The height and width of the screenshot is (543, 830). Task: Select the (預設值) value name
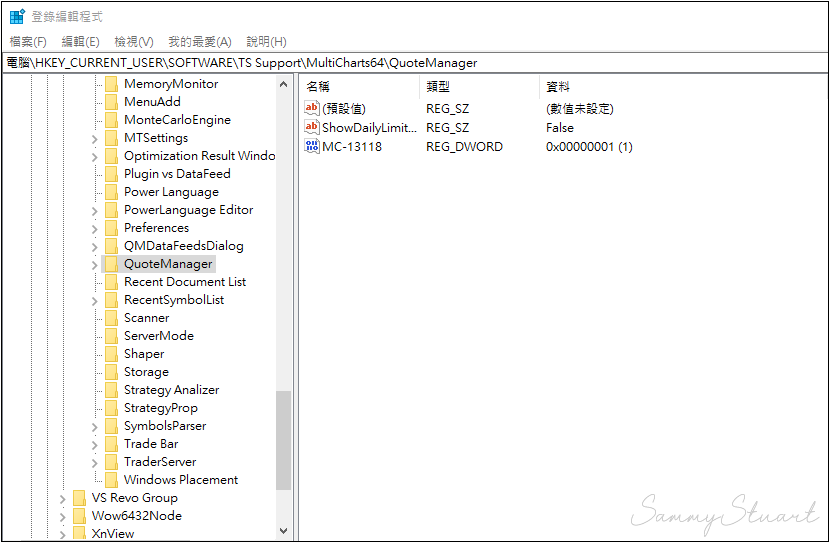click(344, 108)
